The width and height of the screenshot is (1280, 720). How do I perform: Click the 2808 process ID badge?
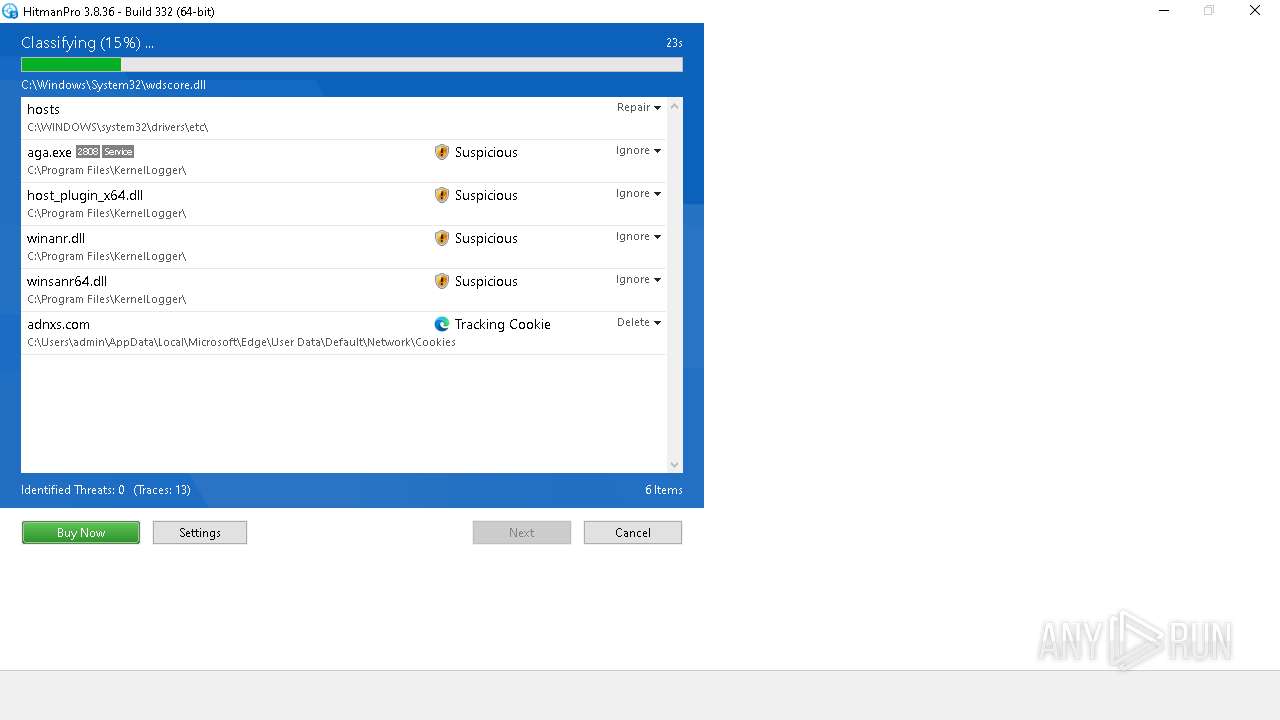[x=88, y=152]
